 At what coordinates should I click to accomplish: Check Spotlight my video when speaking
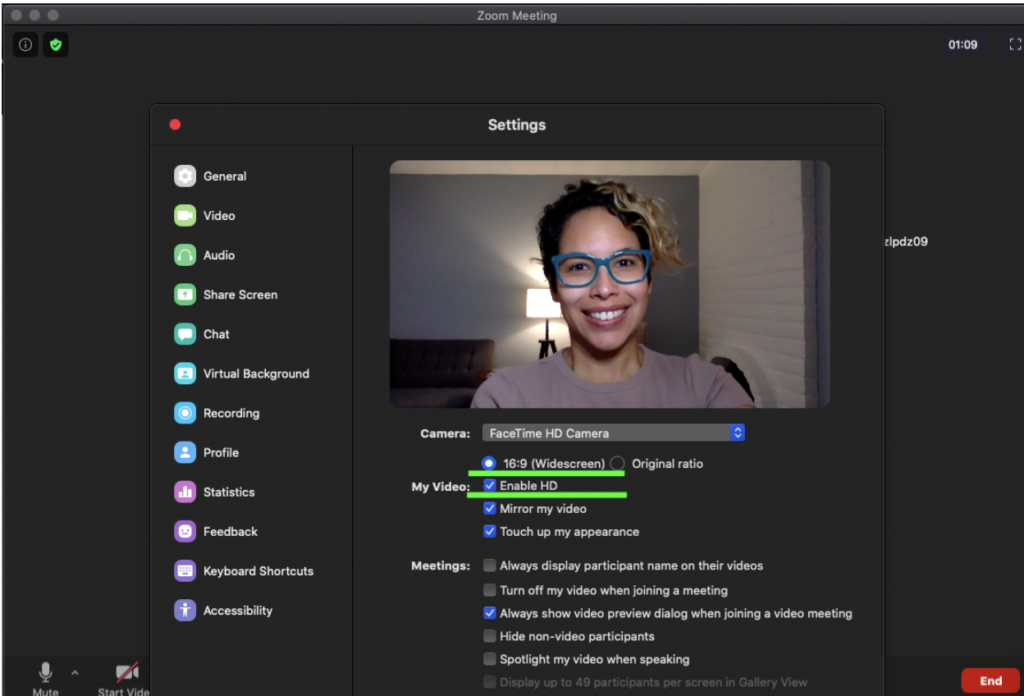coord(489,658)
